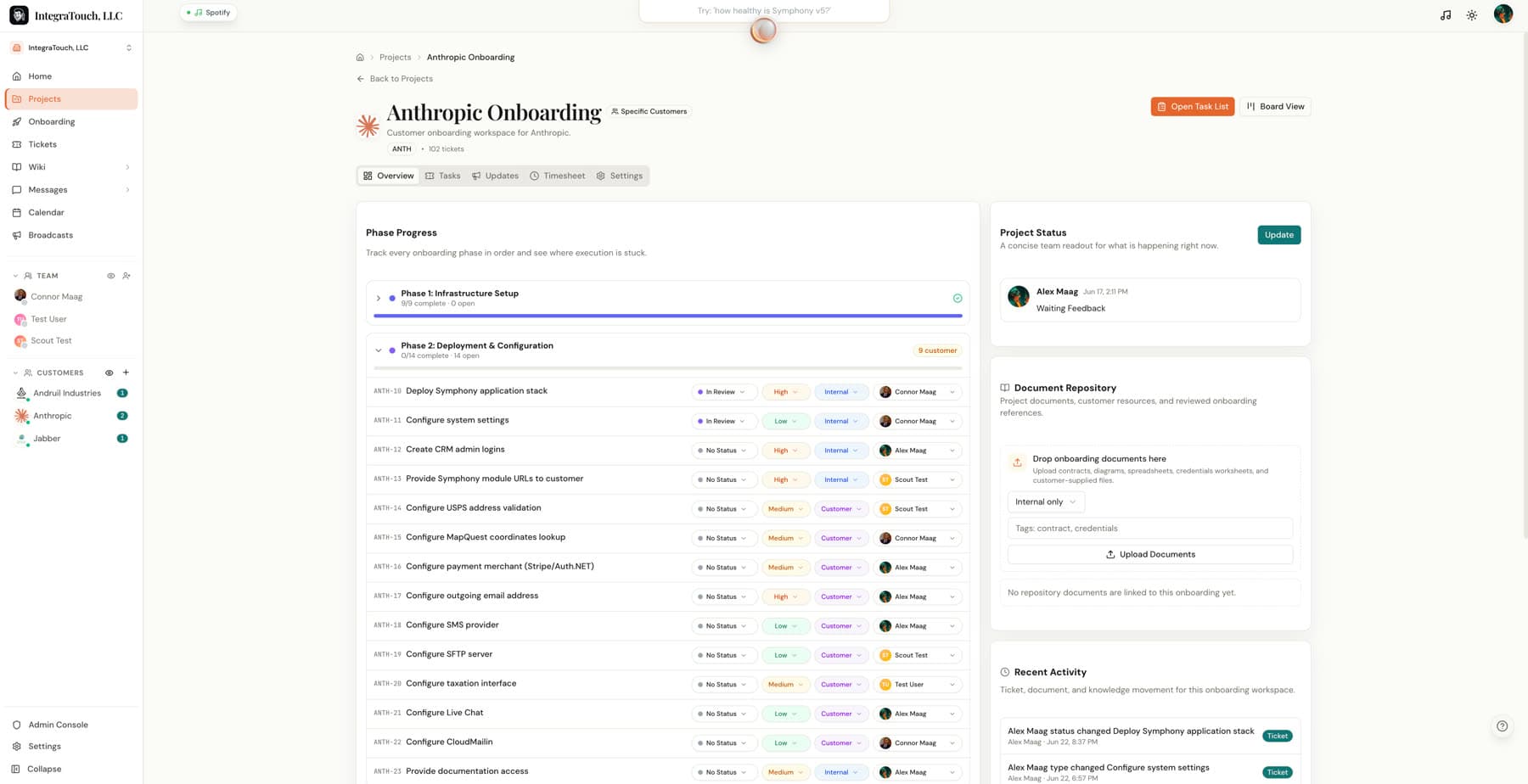Click the plus icon to add customer
The height and width of the screenshot is (784, 1528).
(x=126, y=372)
